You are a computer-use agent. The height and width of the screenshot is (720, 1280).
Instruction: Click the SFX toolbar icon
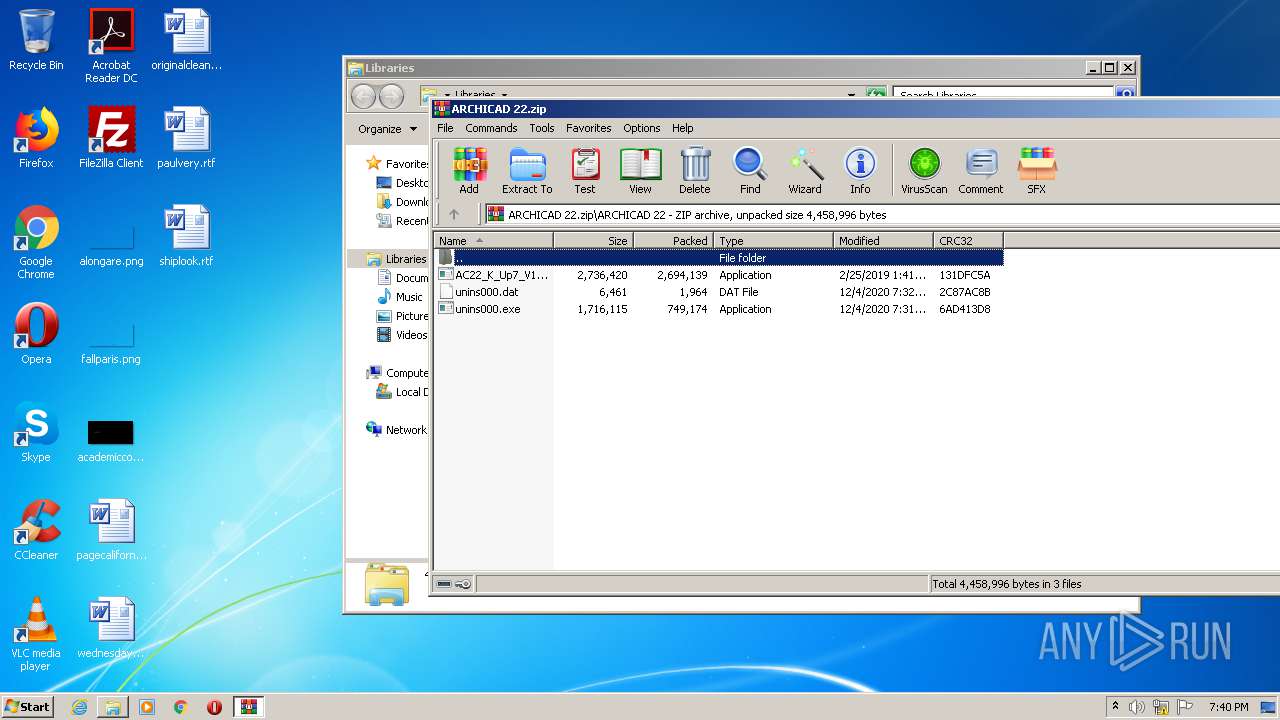(1037, 170)
